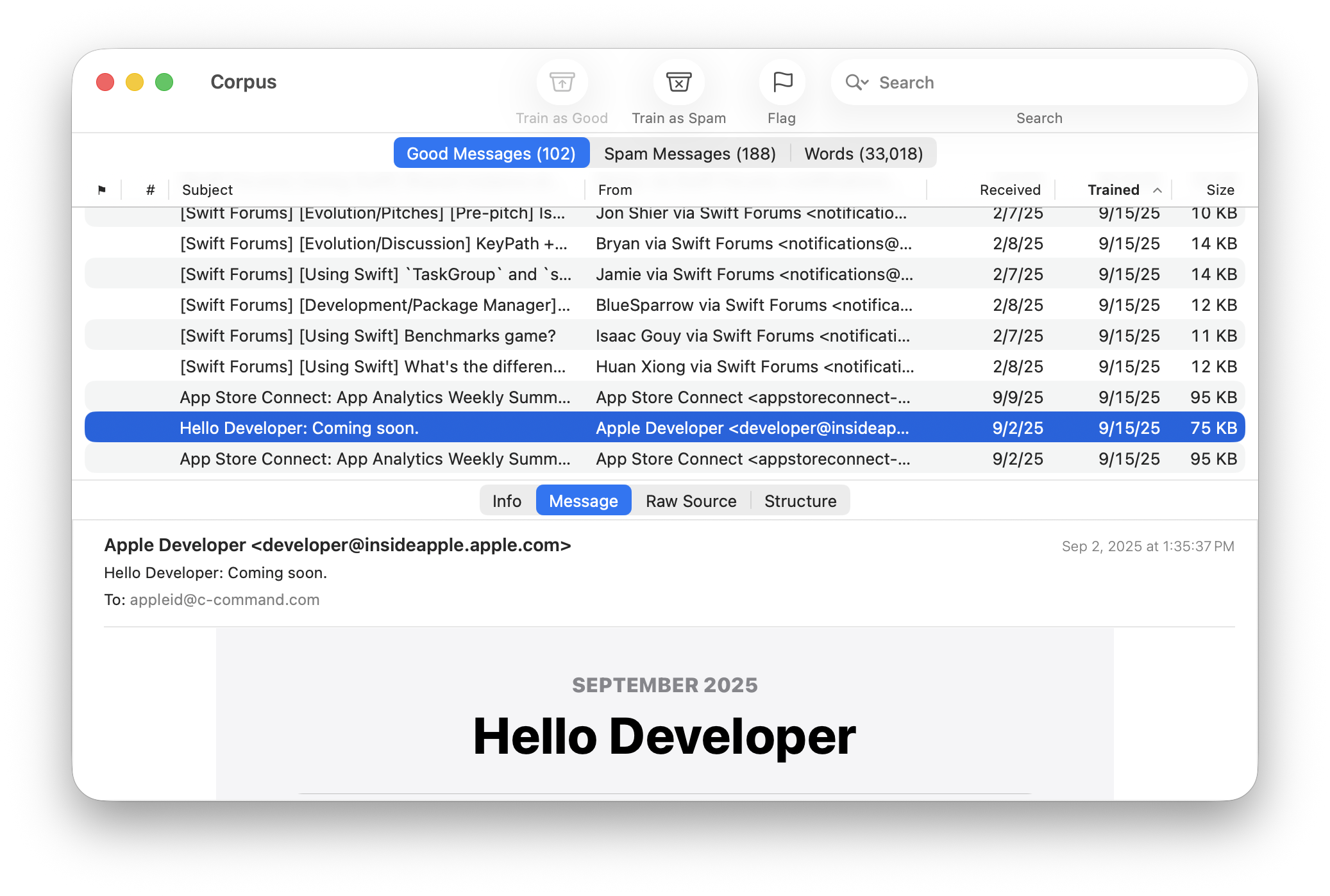Screen dimensions: 1330x896
Task: Click the appleid@c-command.com recipient address
Action: 224,600
